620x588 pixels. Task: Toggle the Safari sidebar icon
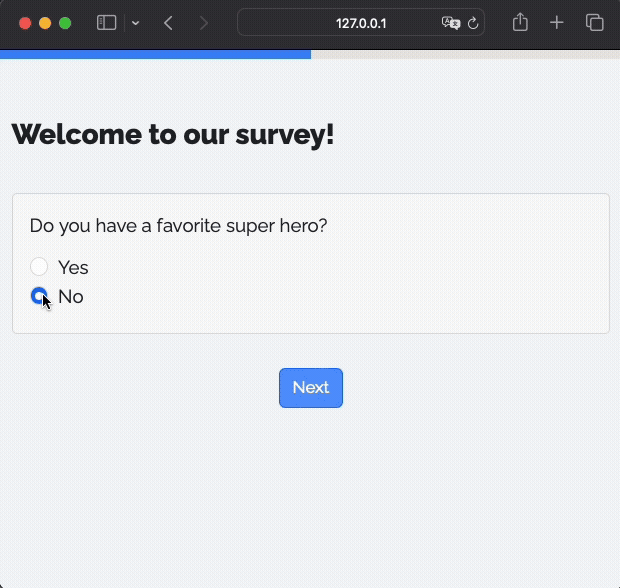coord(106,23)
